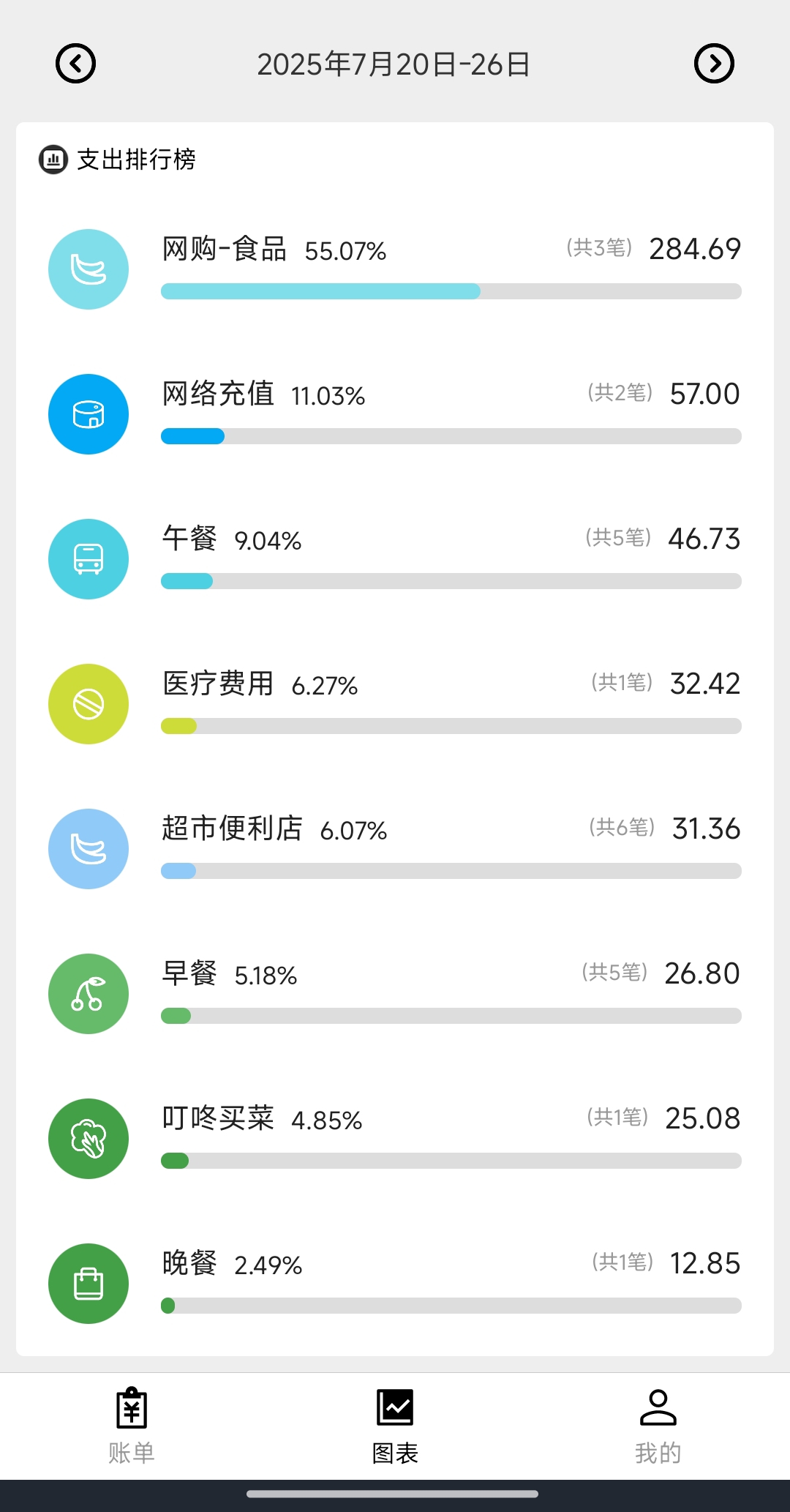The height and width of the screenshot is (1512, 790).
Task: Tap the 晚餐 shopping bag icon
Action: click(89, 1284)
